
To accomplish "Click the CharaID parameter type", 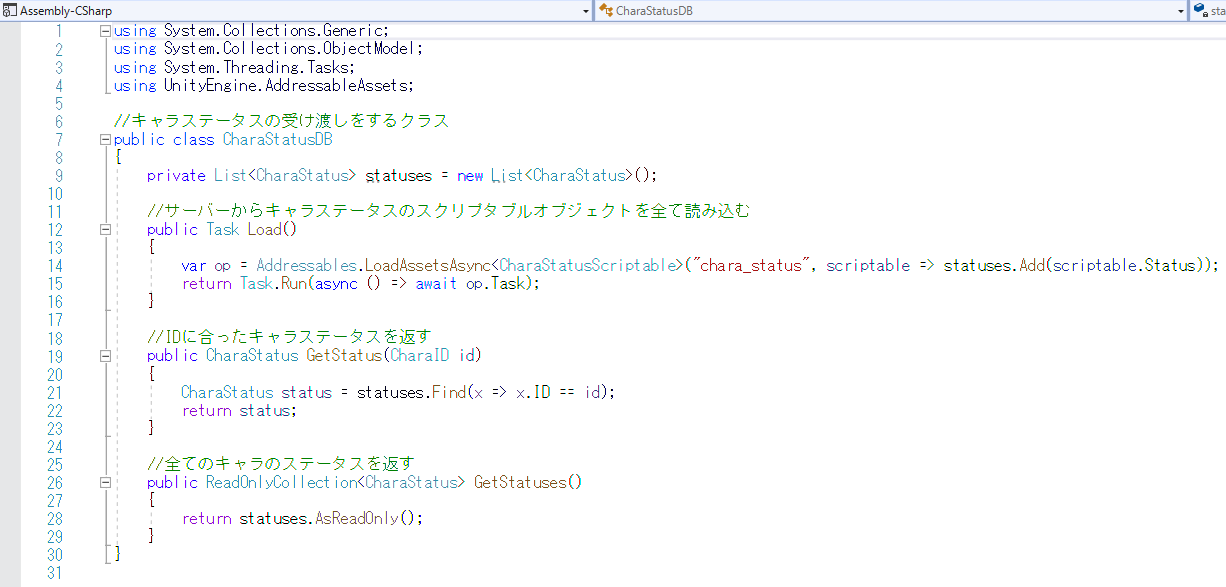I will (422, 355).
